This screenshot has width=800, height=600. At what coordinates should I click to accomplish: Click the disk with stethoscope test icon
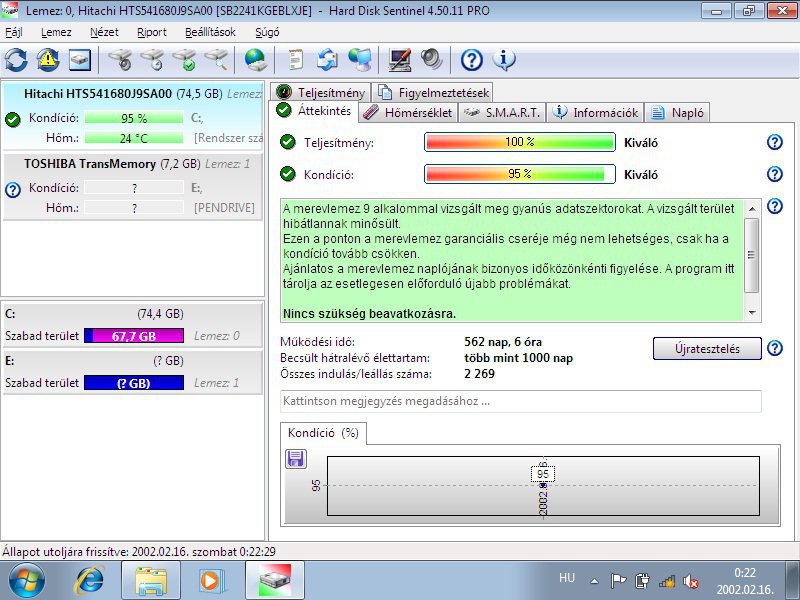[x=120, y=60]
